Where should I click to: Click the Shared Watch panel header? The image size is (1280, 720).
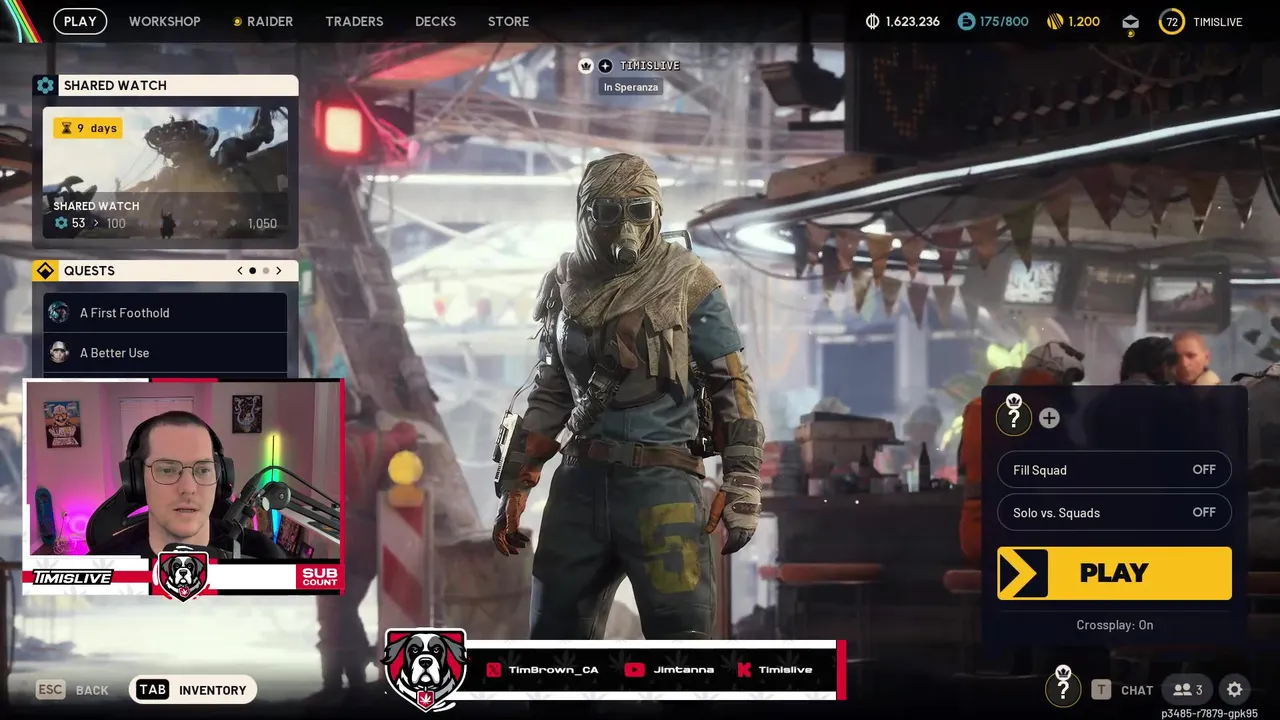click(x=165, y=85)
